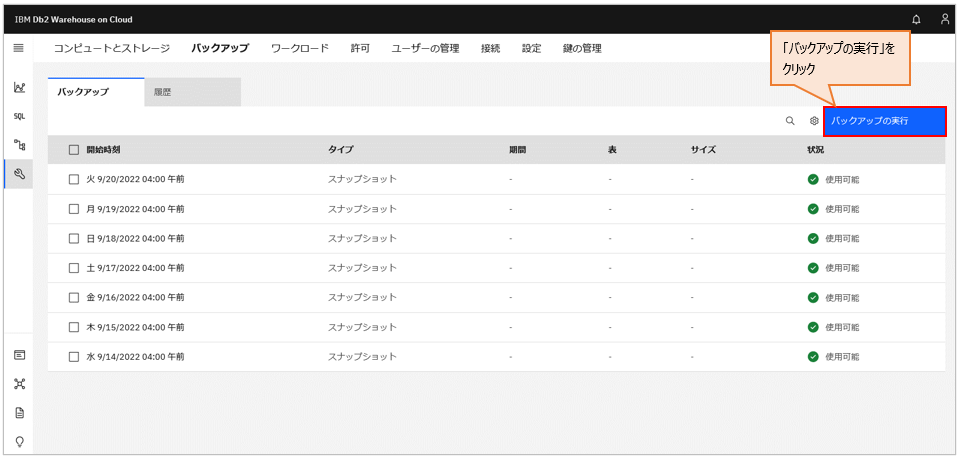The height and width of the screenshot is (457, 961).
Task: Open the 設定 menu item
Action: point(531,48)
